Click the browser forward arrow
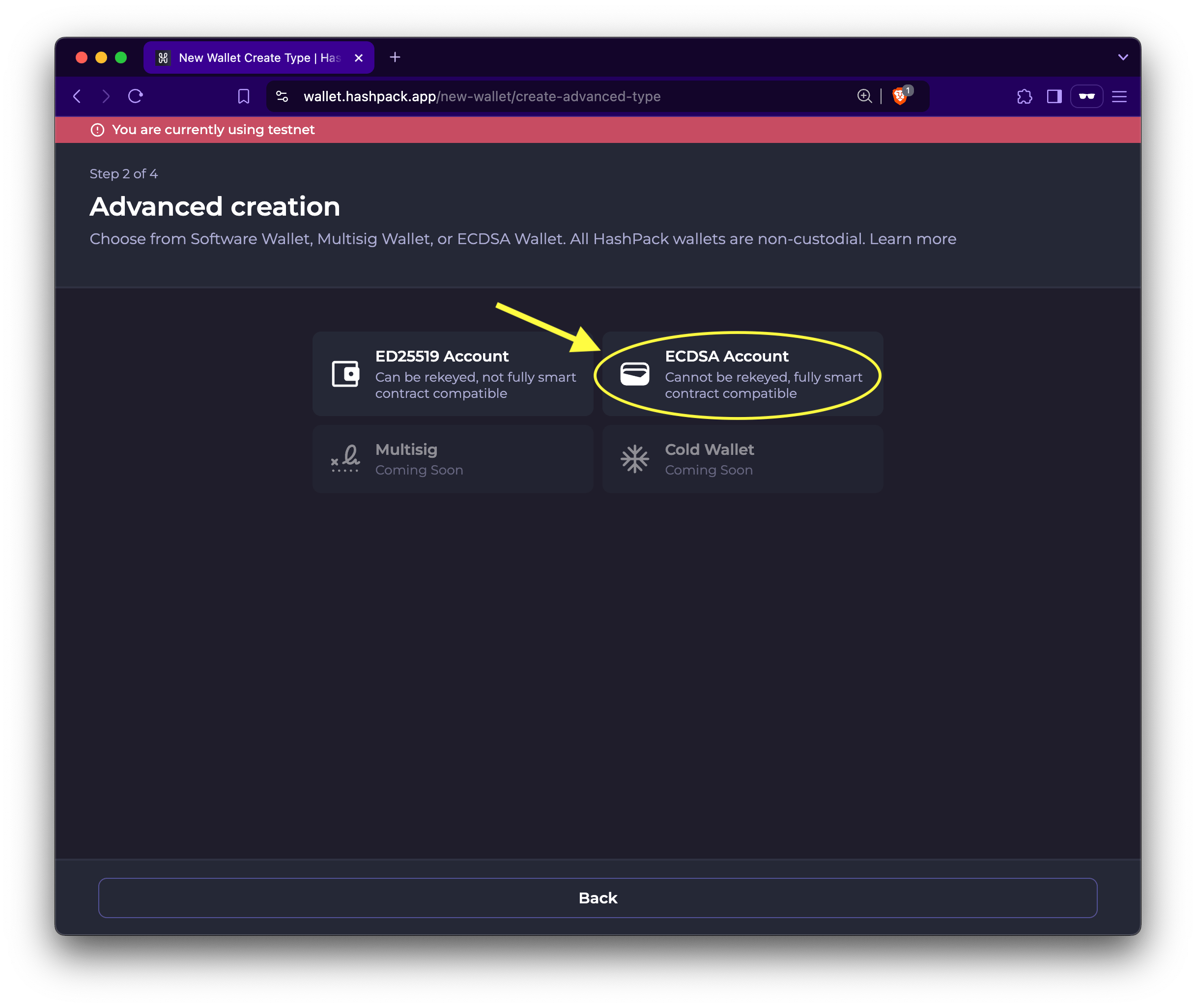The height and width of the screenshot is (1008, 1196). point(106,97)
